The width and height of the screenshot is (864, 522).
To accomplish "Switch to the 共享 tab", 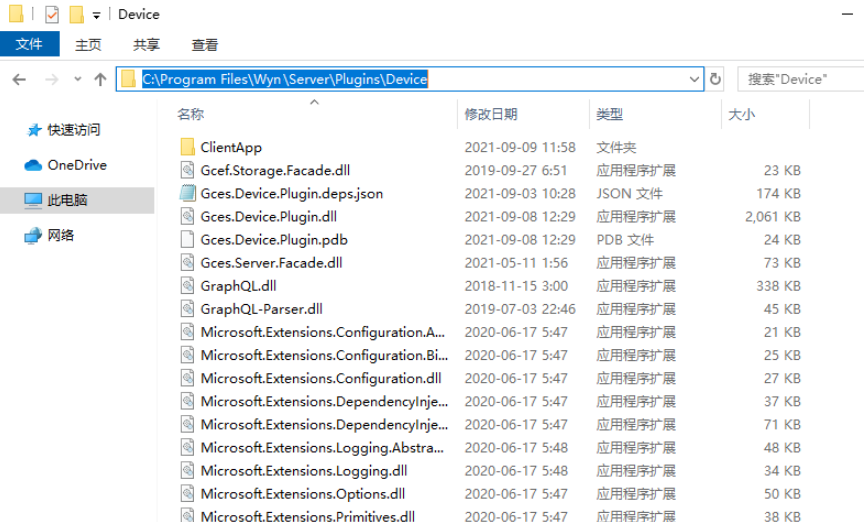I will (x=146, y=45).
